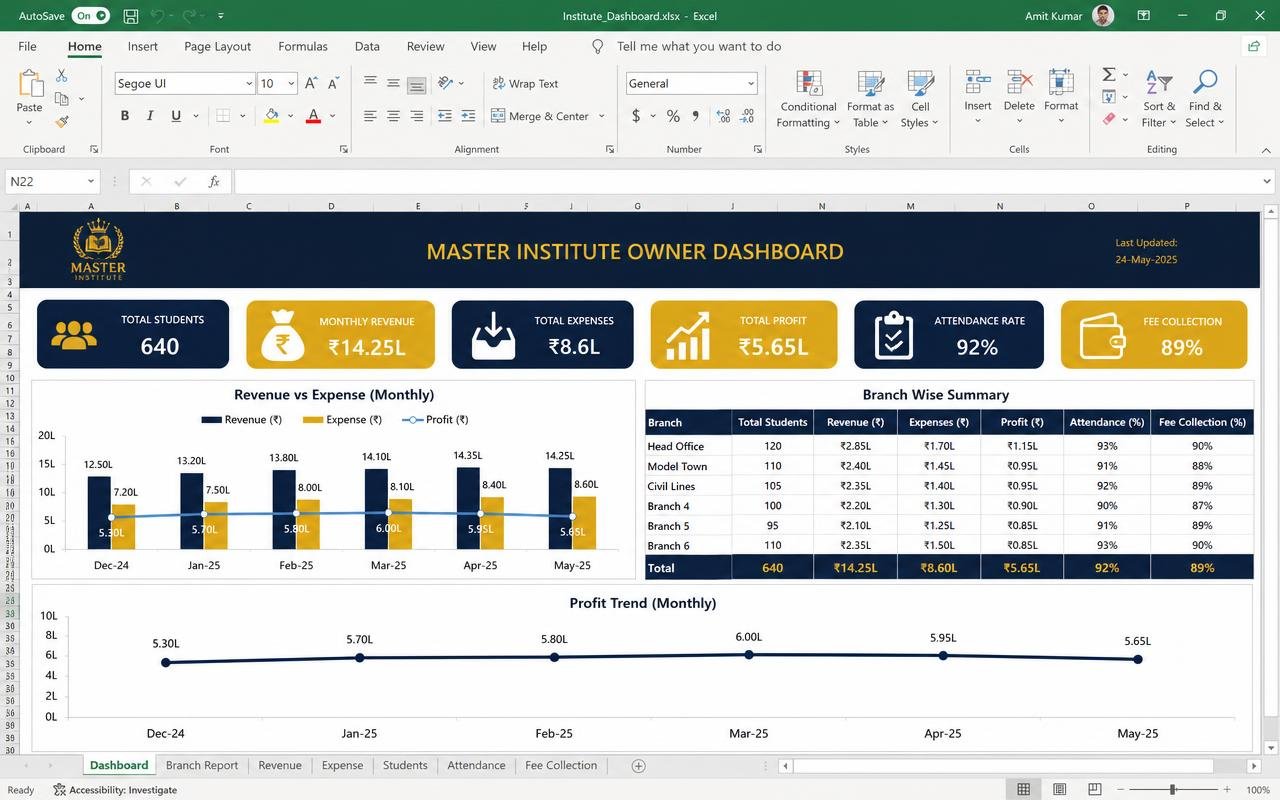Toggle Bold formatting
Image resolution: width=1280 pixels, height=800 pixels.
tap(125, 116)
